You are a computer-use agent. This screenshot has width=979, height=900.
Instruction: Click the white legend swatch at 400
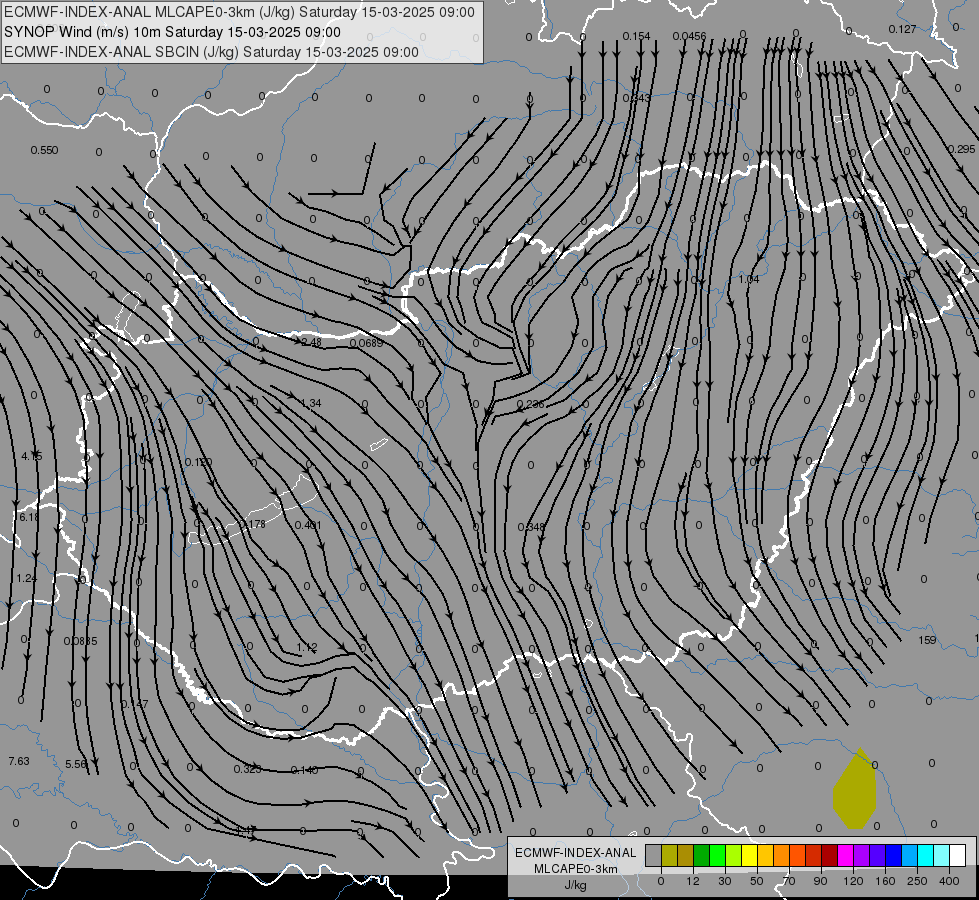(x=958, y=856)
